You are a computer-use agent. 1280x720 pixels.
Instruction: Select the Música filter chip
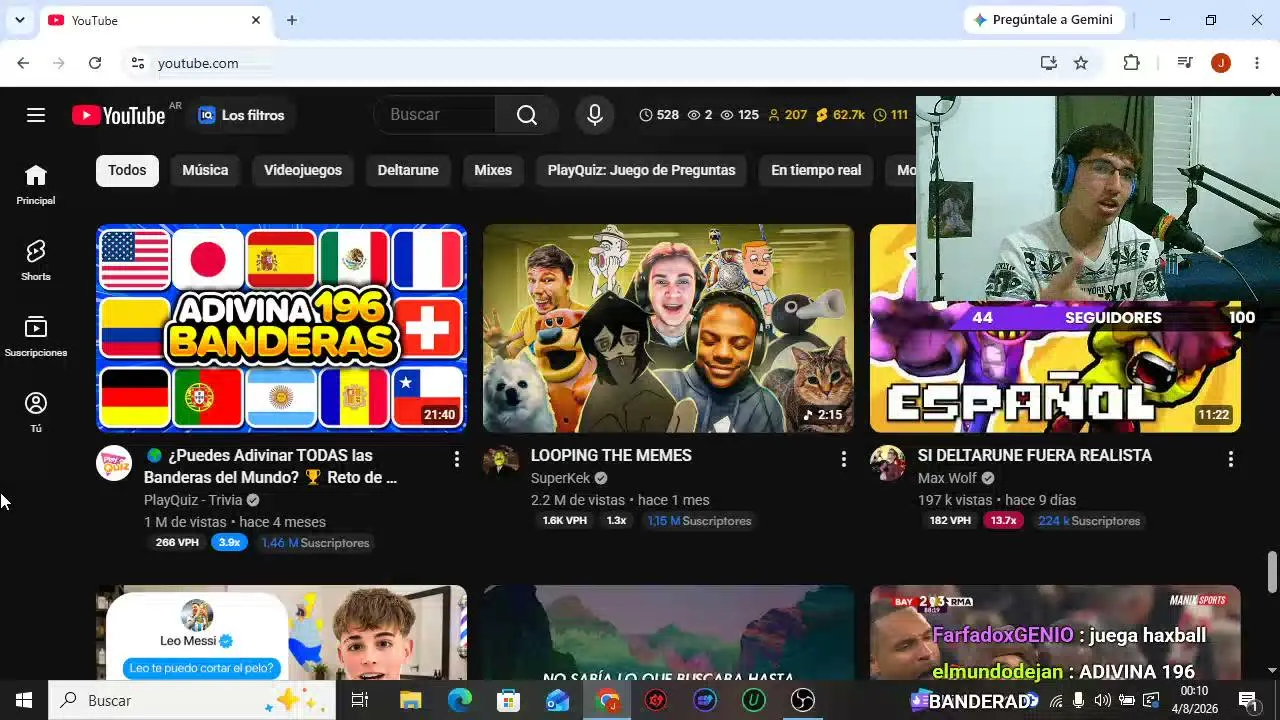(205, 170)
